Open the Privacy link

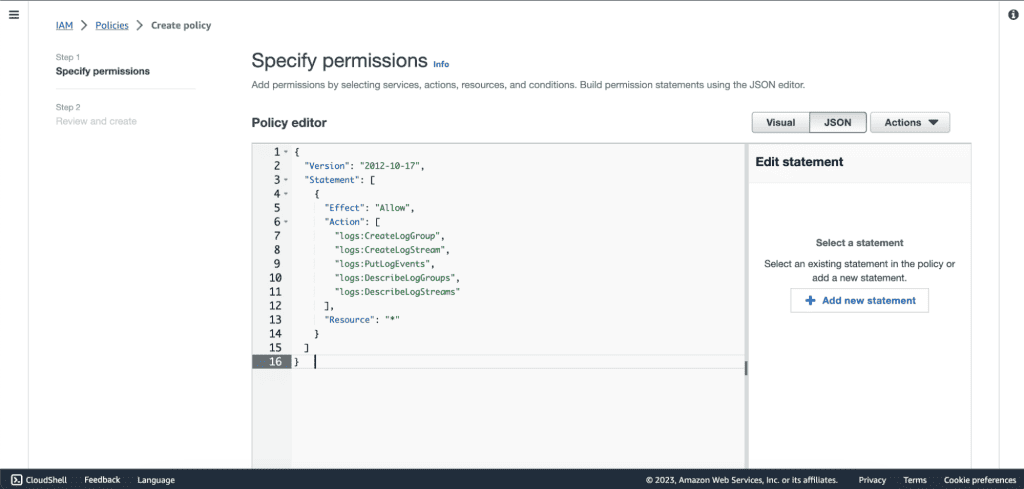coord(872,480)
